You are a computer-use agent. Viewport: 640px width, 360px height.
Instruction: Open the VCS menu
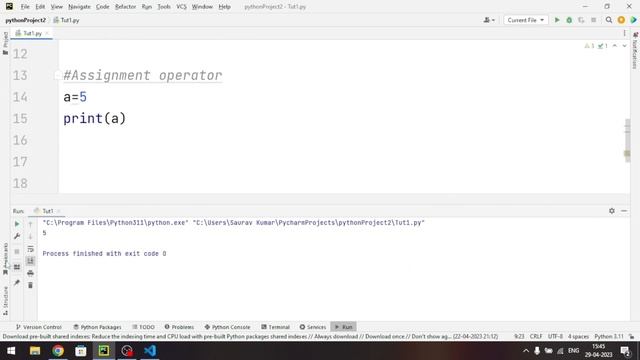pos(181,7)
